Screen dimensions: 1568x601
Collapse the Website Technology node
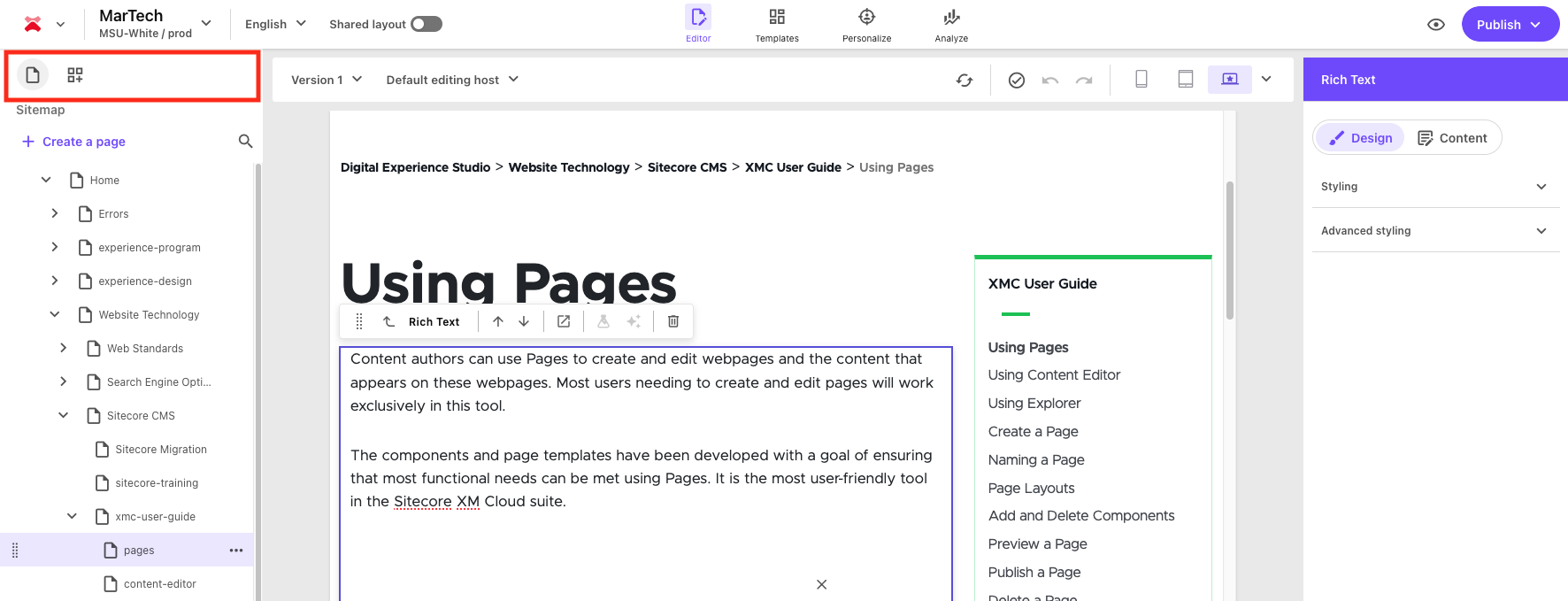(x=55, y=314)
